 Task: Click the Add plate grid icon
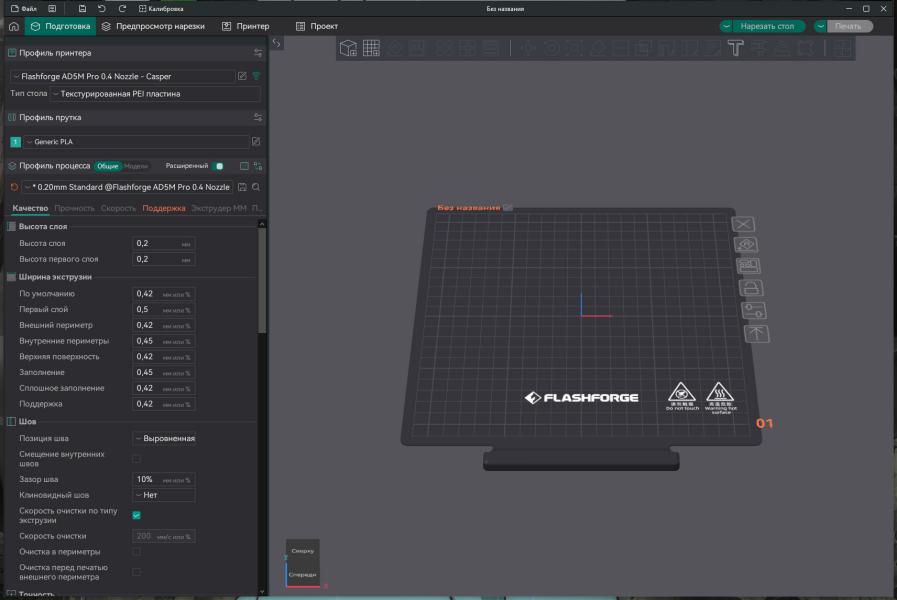371,48
